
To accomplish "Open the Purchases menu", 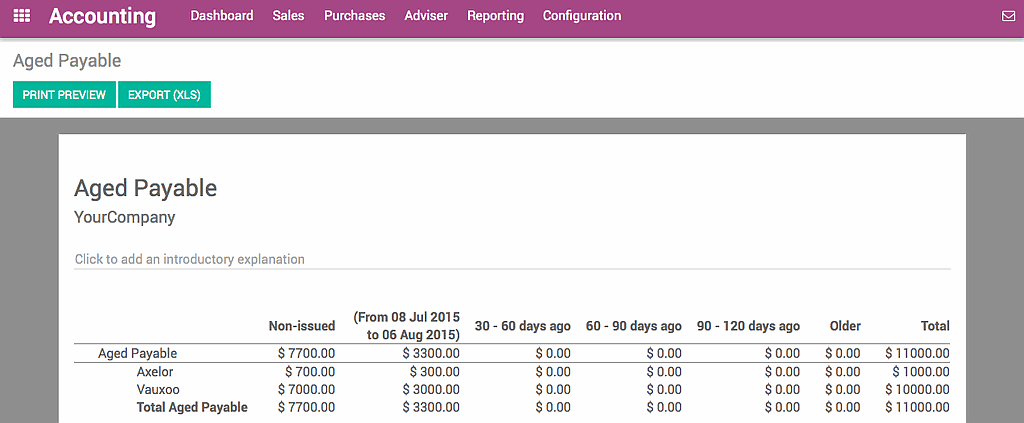I will coord(354,16).
